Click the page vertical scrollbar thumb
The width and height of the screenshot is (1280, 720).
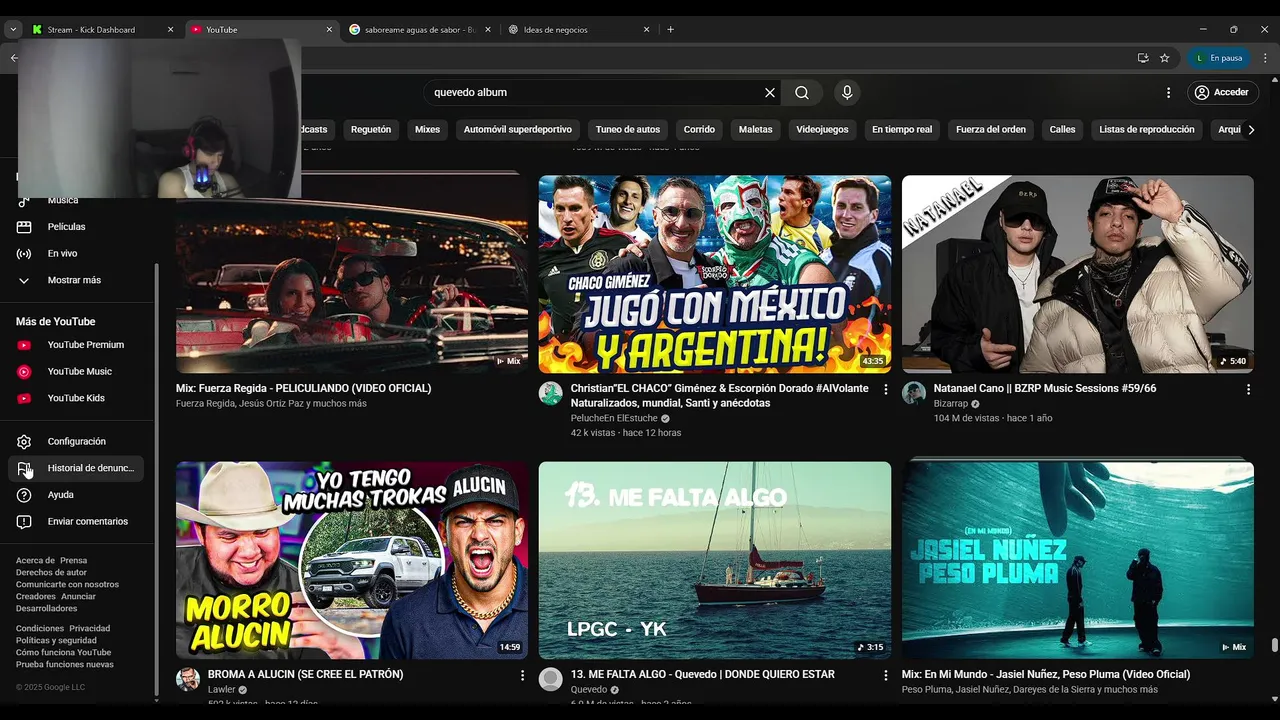pyautogui.click(x=1274, y=645)
